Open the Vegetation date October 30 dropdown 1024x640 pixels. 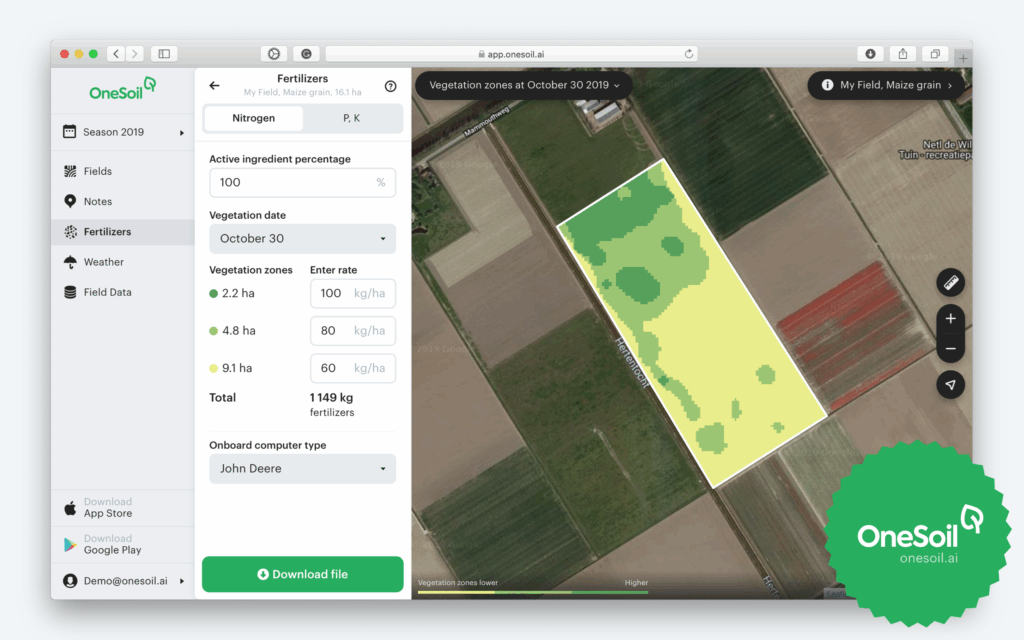pyautogui.click(x=302, y=239)
